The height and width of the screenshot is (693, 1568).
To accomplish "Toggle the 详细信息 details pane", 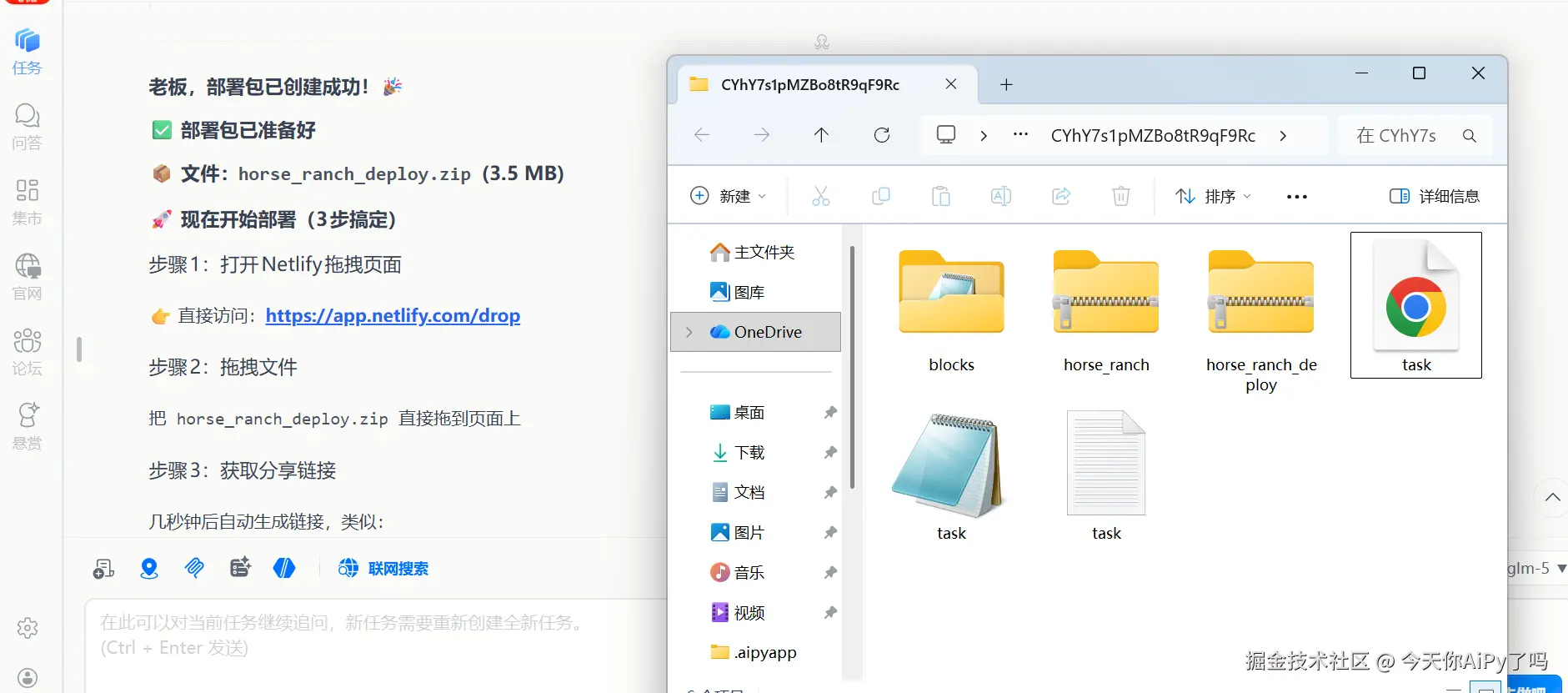I will (1435, 196).
